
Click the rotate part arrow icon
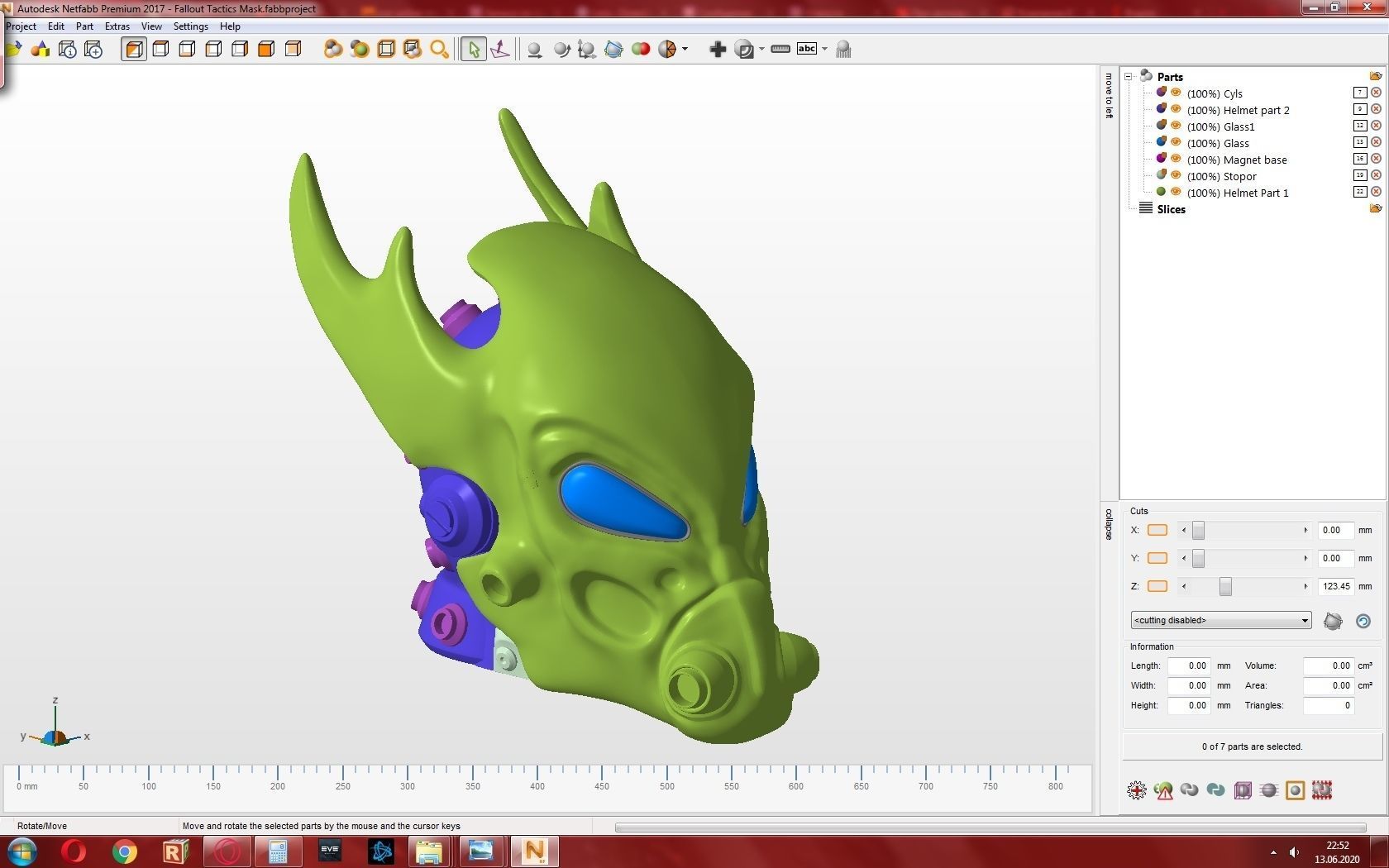561,50
